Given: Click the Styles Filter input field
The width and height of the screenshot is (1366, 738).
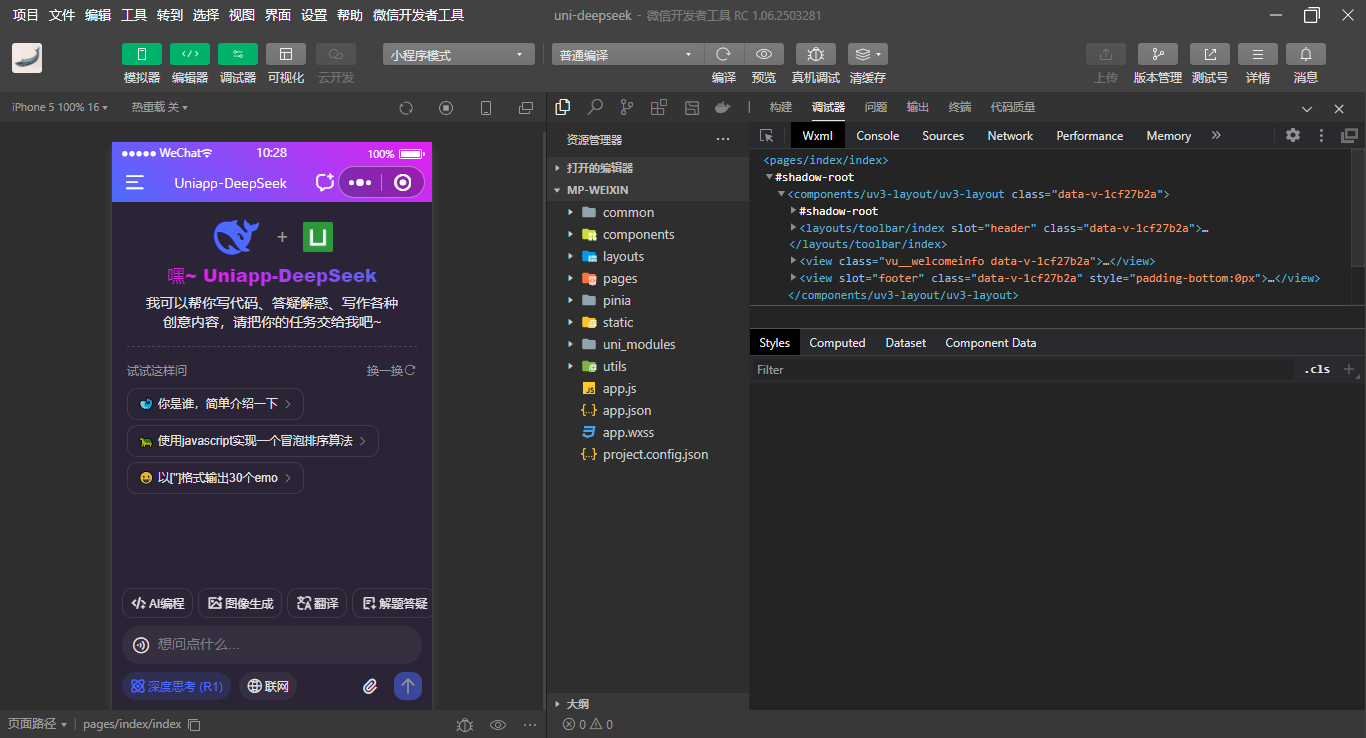Looking at the screenshot, I should pos(1022,370).
